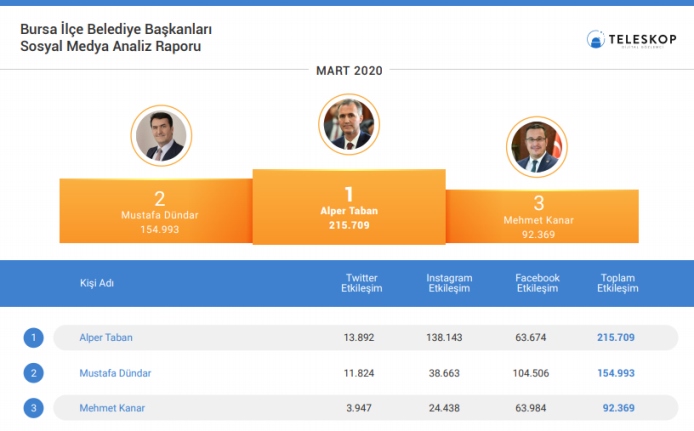Open Mustafa Dündar's profile photo
The image size is (694, 431).
(x=161, y=135)
